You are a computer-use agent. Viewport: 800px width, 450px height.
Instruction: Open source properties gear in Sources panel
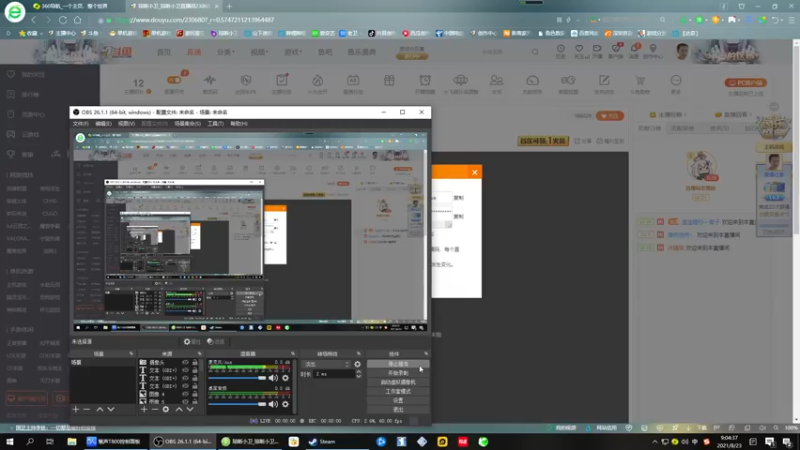tap(166, 409)
